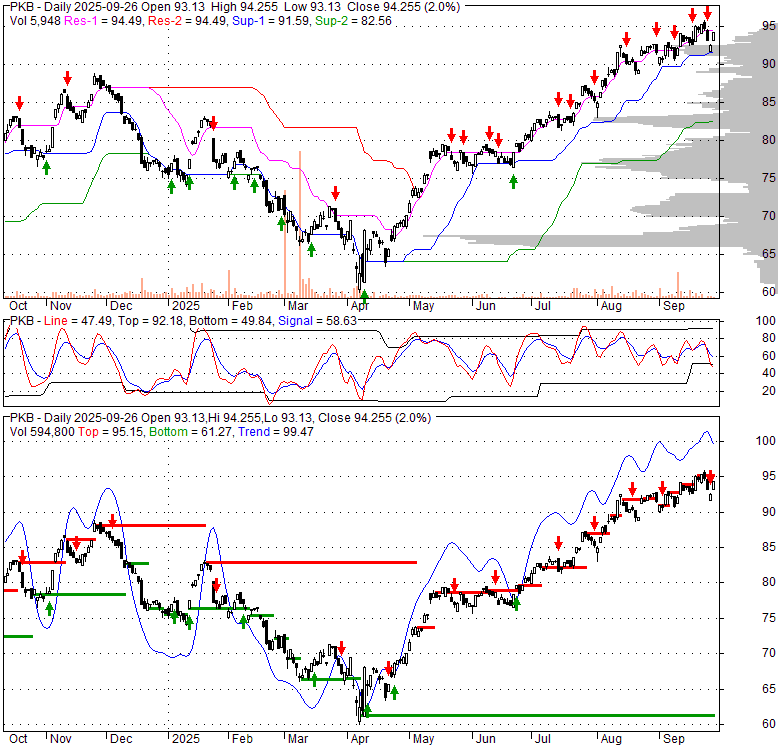Select the Sep label on the top chart axis
Viewport: 780px width, 745px height.
674,306
